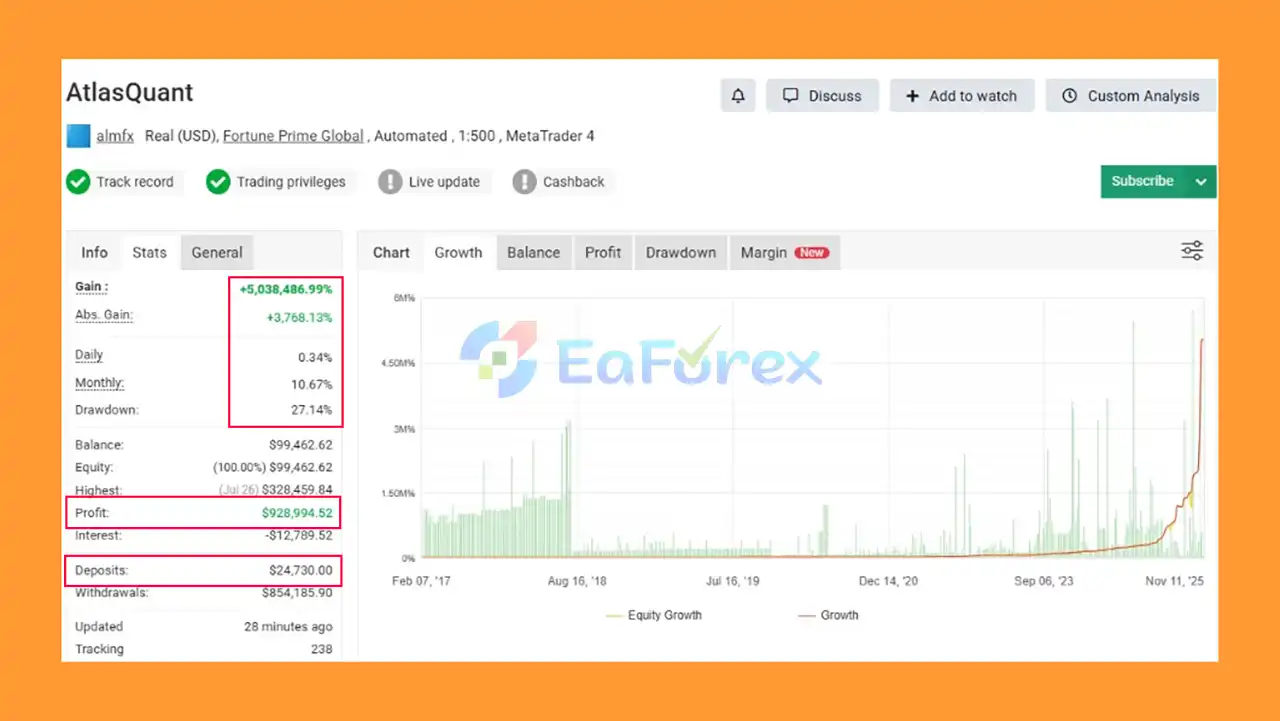Open Custom Analysis
1280x721 pixels.
tap(1130, 96)
